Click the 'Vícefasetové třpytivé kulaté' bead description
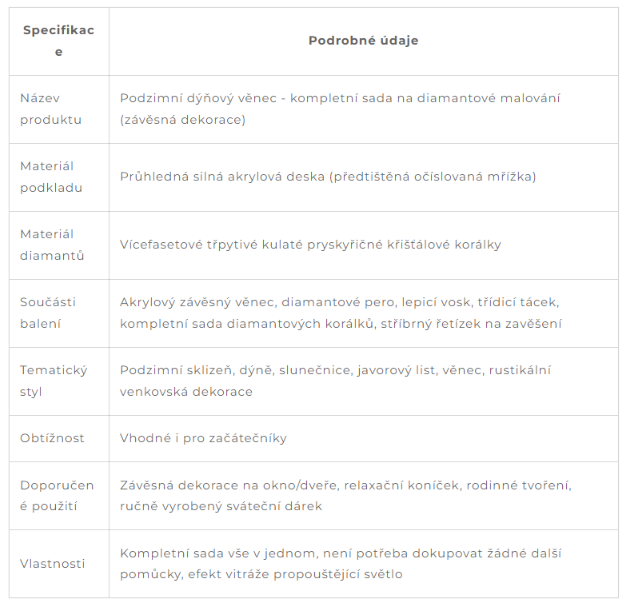This screenshot has width=627, height=606. pos(212,245)
